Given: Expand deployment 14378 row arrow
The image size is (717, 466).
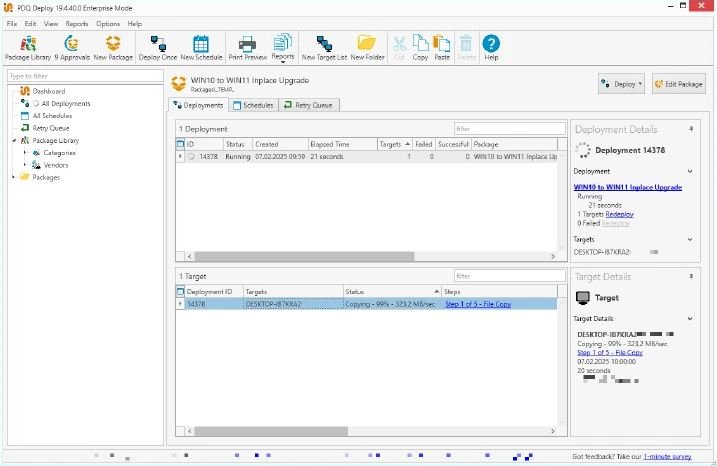Looking at the screenshot, I should point(180,156).
